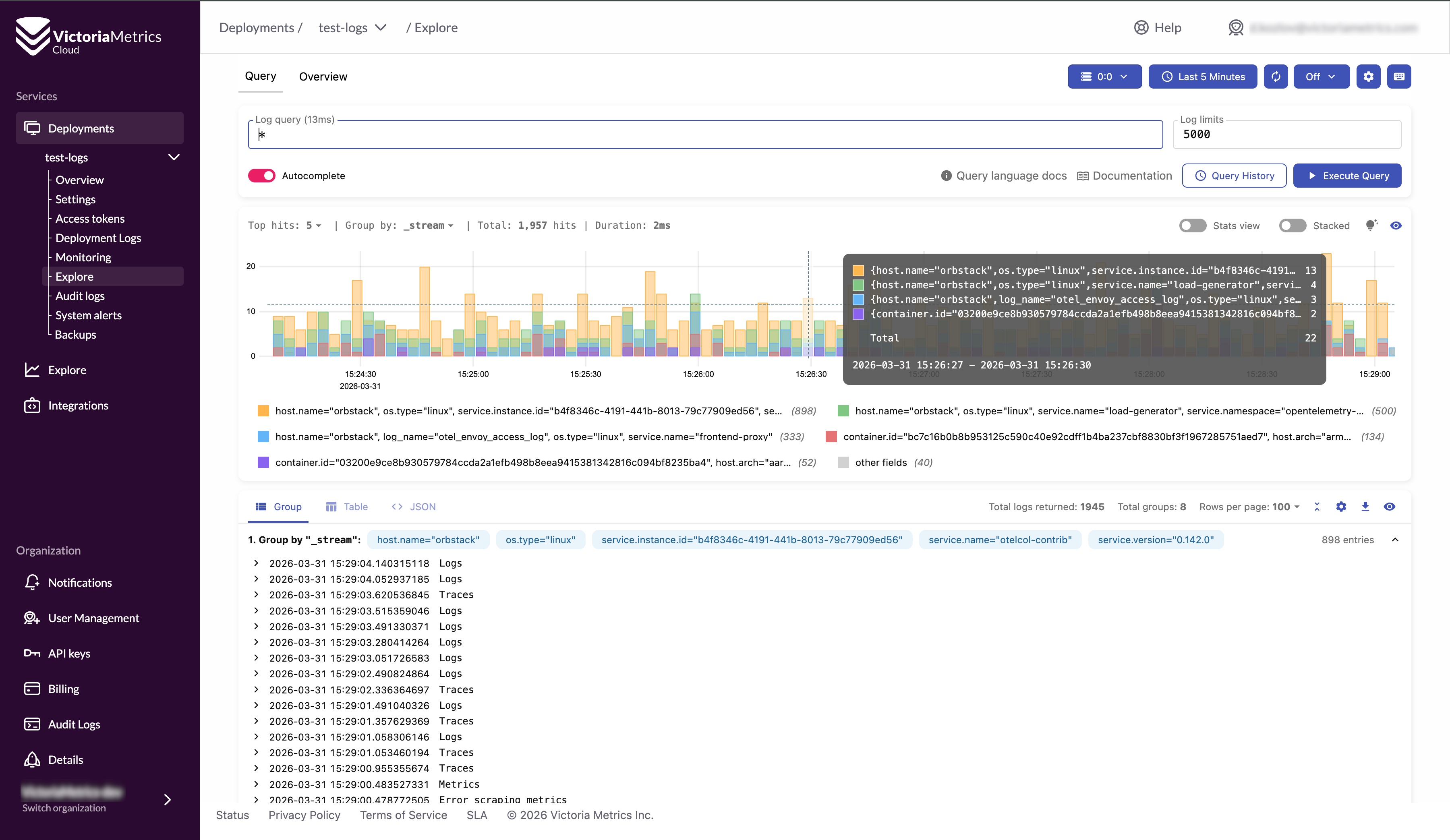The height and width of the screenshot is (840, 1450).
Task: Expand the Group by _stream dropdown
Action: click(x=429, y=226)
